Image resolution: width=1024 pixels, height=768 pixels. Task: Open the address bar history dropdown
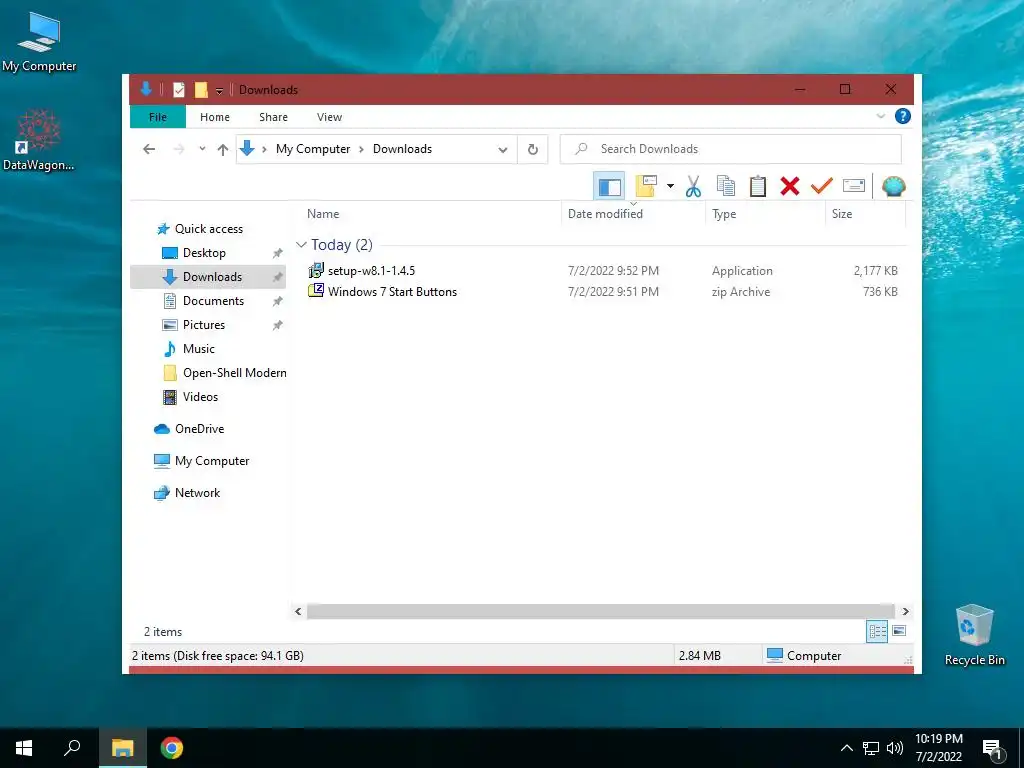[503, 150]
